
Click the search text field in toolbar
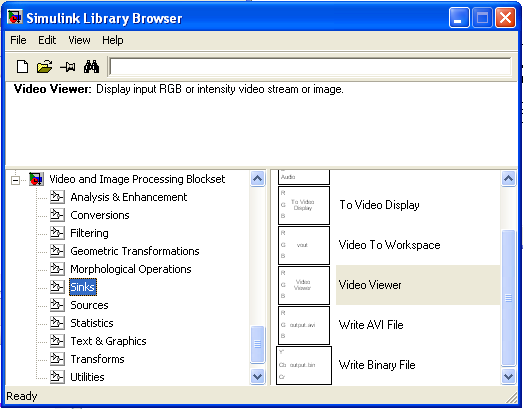[310, 66]
